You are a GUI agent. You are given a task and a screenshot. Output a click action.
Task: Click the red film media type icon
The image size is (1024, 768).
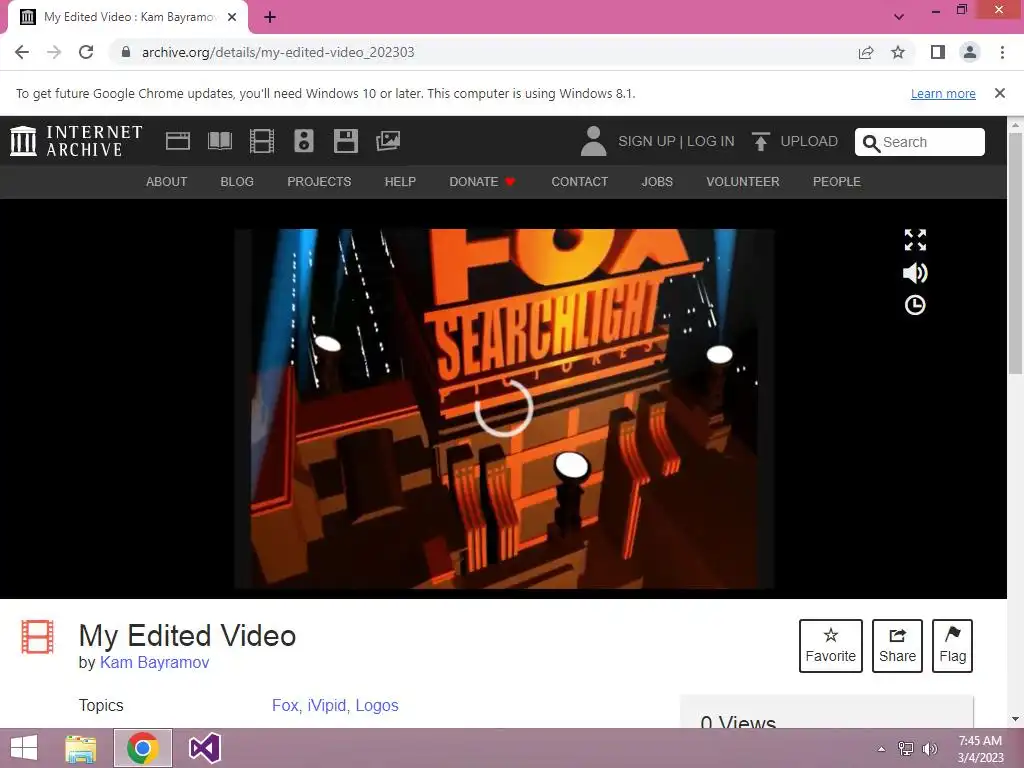pyautogui.click(x=37, y=637)
